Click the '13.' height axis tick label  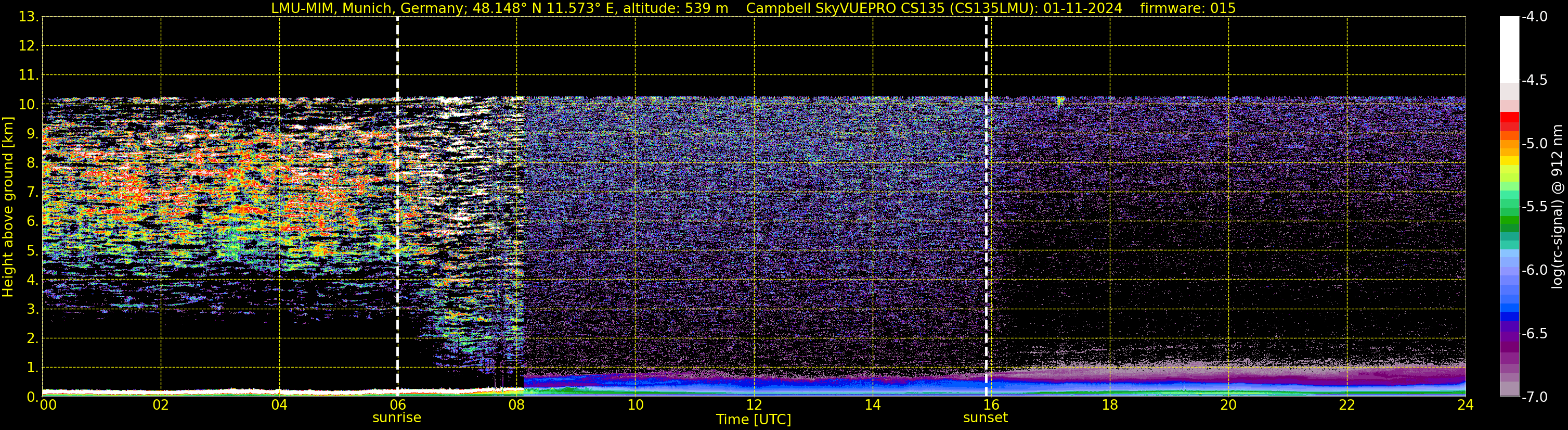tap(29, 17)
